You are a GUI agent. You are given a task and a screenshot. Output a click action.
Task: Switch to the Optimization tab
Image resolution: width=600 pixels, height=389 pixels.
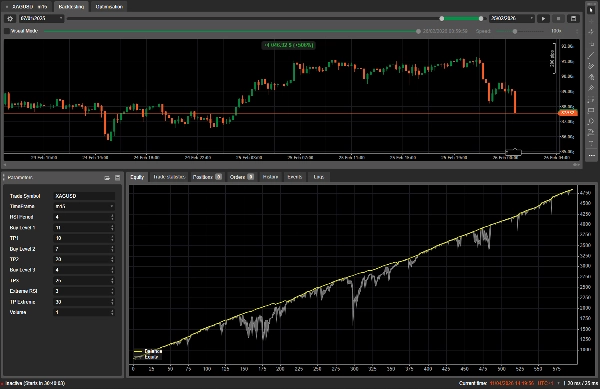(109, 7)
